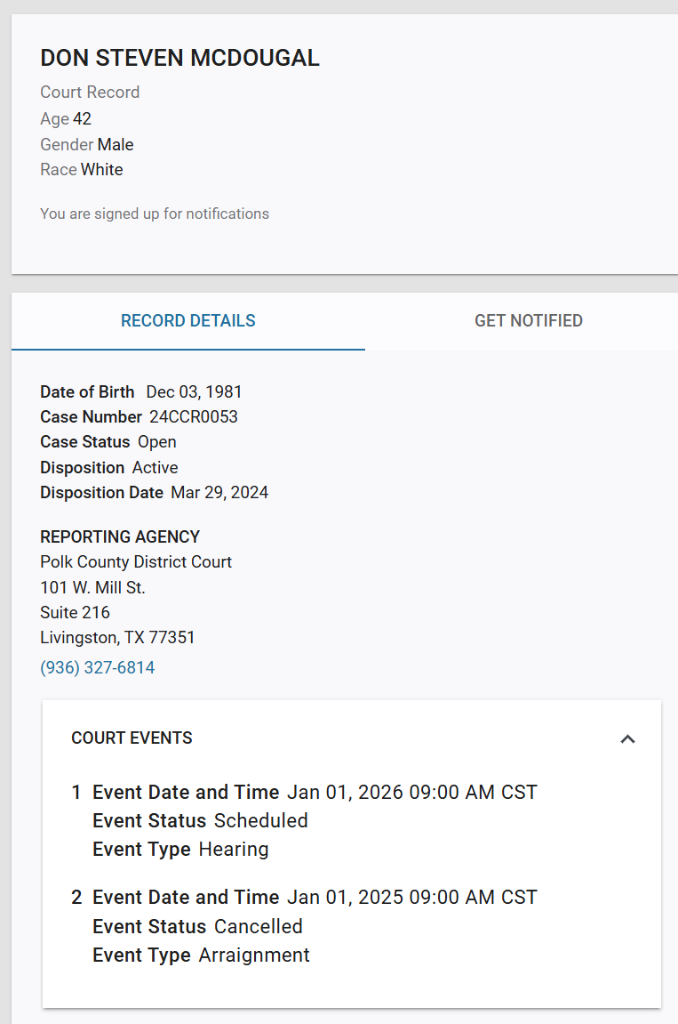Viewport: 678px width, 1024px height.
Task: Click the notifications sign-up status text
Action: tap(154, 213)
